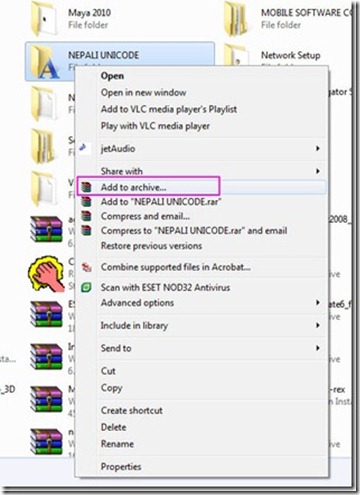The image size is (360, 495).
Task: Select Add to VLC media player's Playlist
Action: coord(169,109)
